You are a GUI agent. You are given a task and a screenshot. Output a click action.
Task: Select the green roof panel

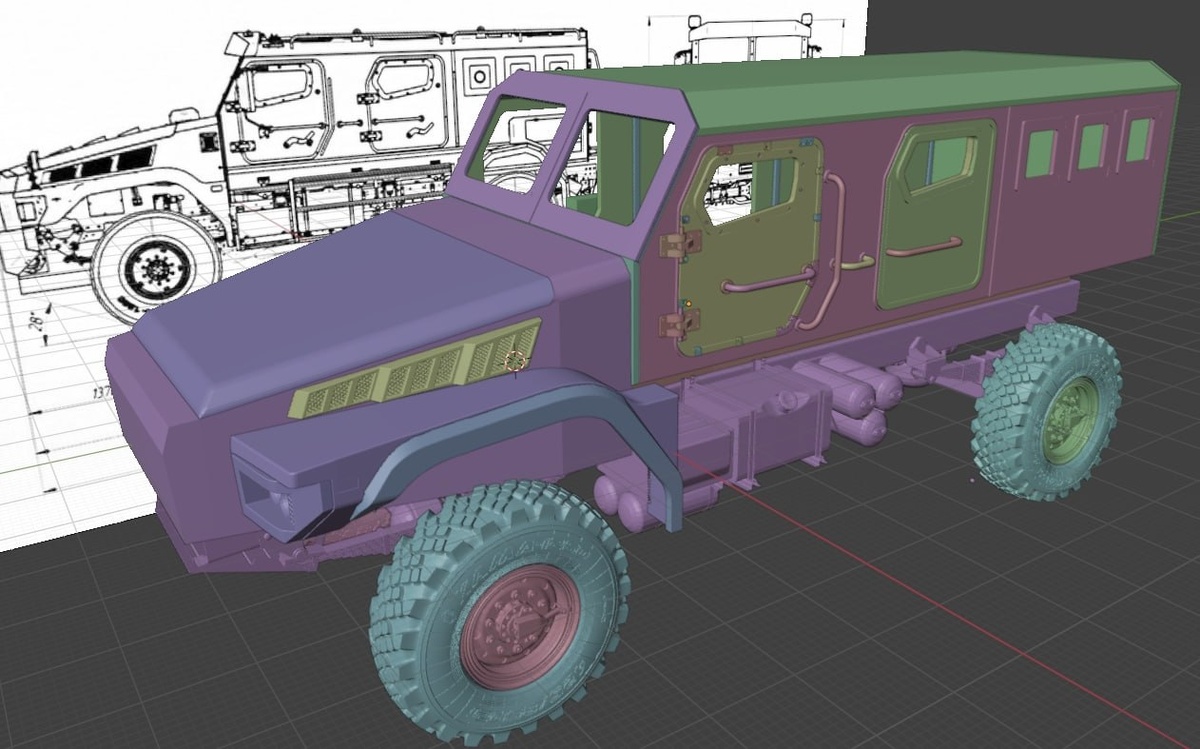point(900,90)
